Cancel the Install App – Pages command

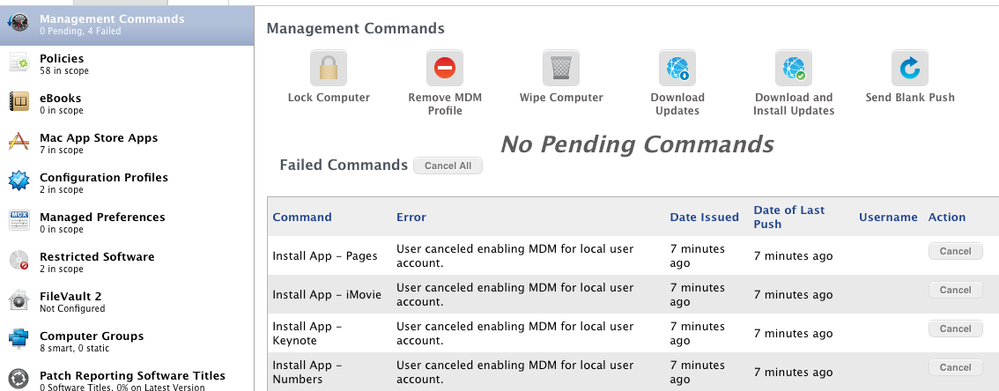point(955,251)
